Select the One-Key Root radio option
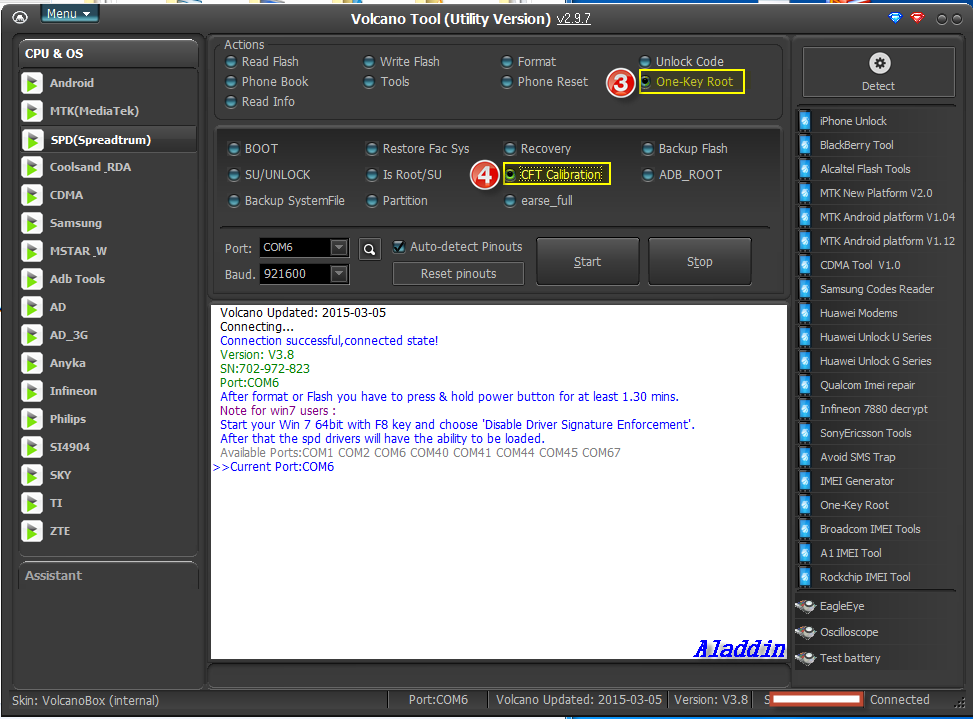The height and width of the screenshot is (719, 973). 645,81
